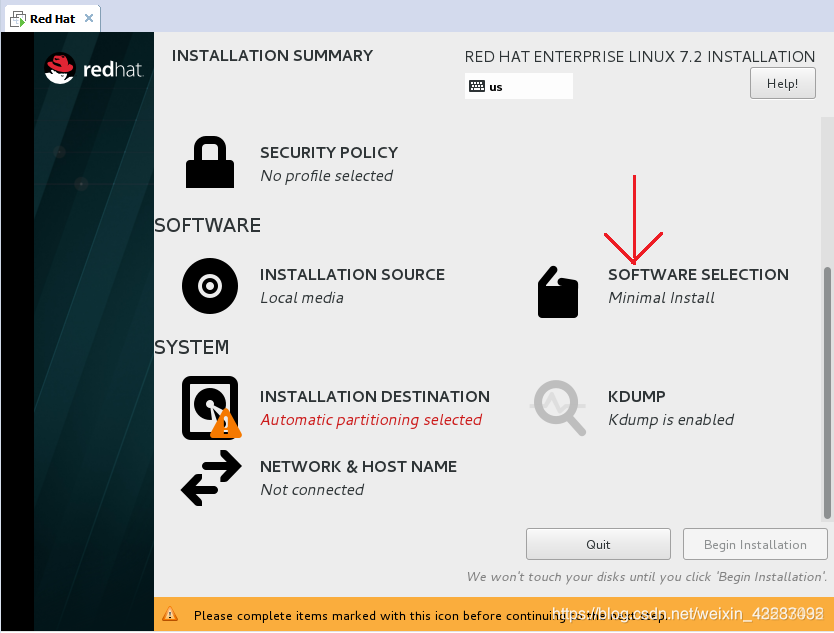Click 'Kdump is enabled' status text

(x=671, y=420)
